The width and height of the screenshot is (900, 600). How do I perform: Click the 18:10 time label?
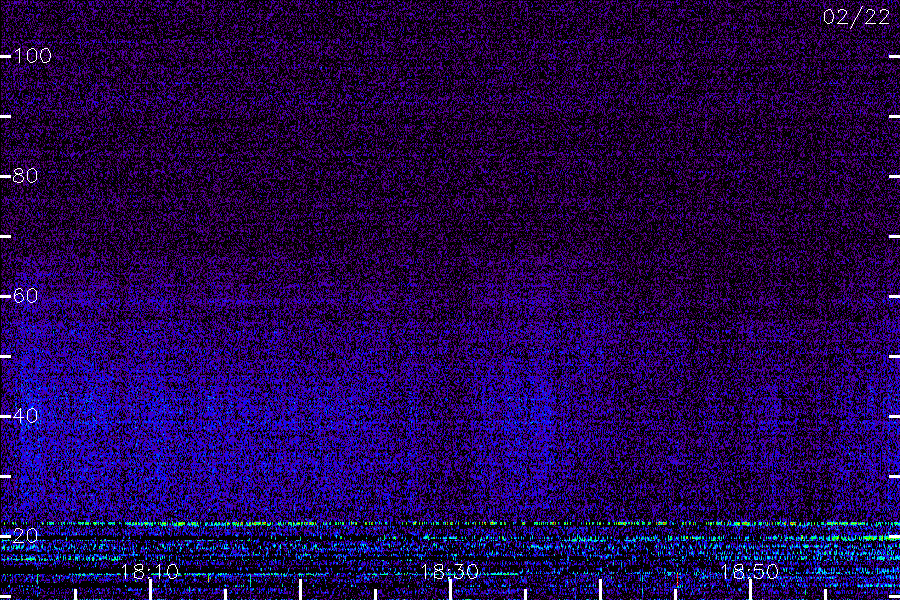[150, 572]
